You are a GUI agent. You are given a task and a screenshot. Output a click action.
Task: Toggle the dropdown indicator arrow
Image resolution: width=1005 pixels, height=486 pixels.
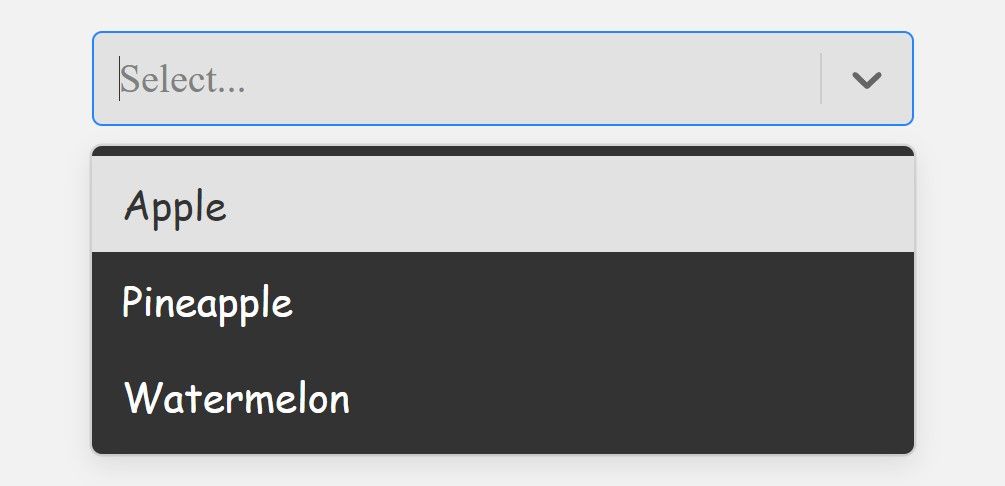point(866,80)
